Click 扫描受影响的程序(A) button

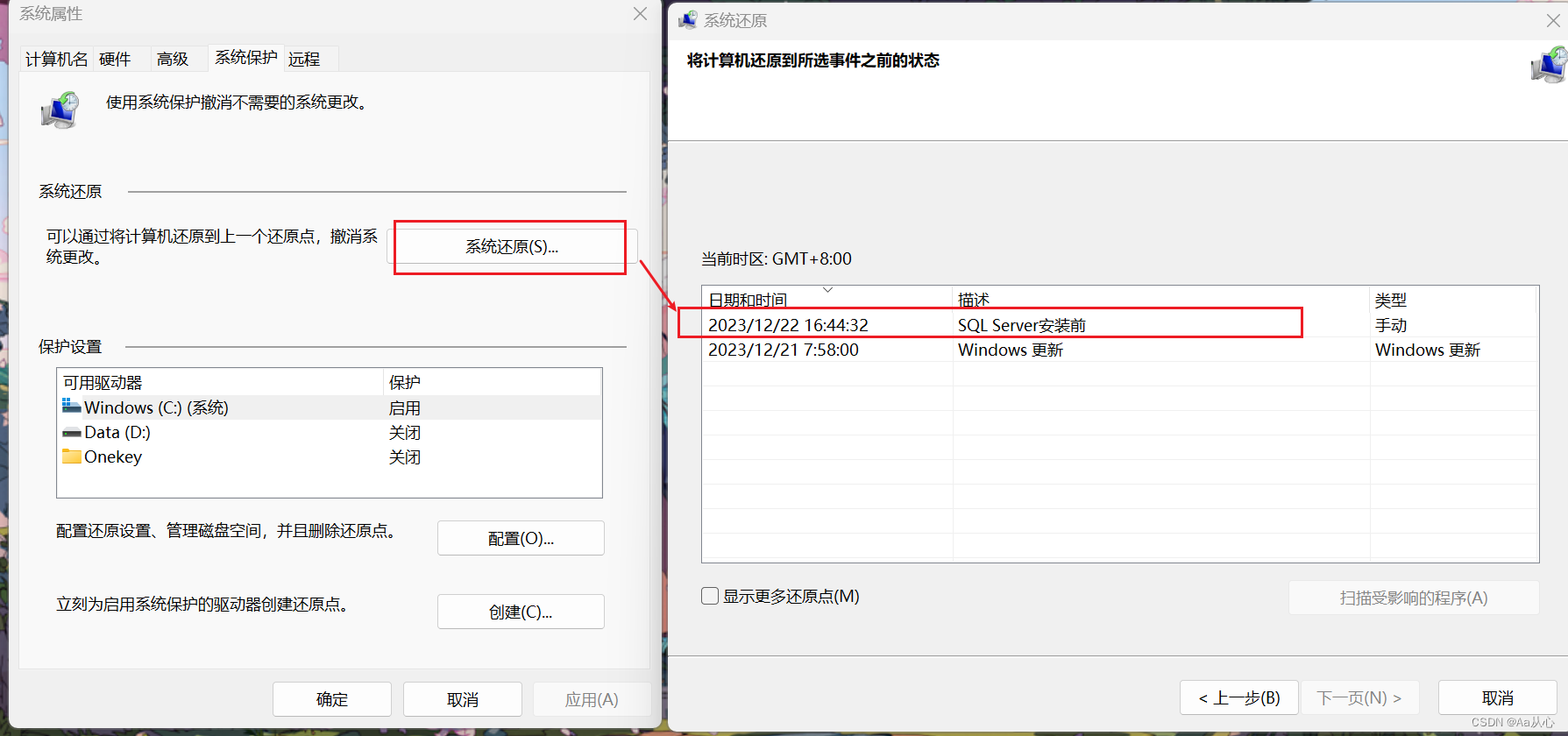[x=1414, y=598]
